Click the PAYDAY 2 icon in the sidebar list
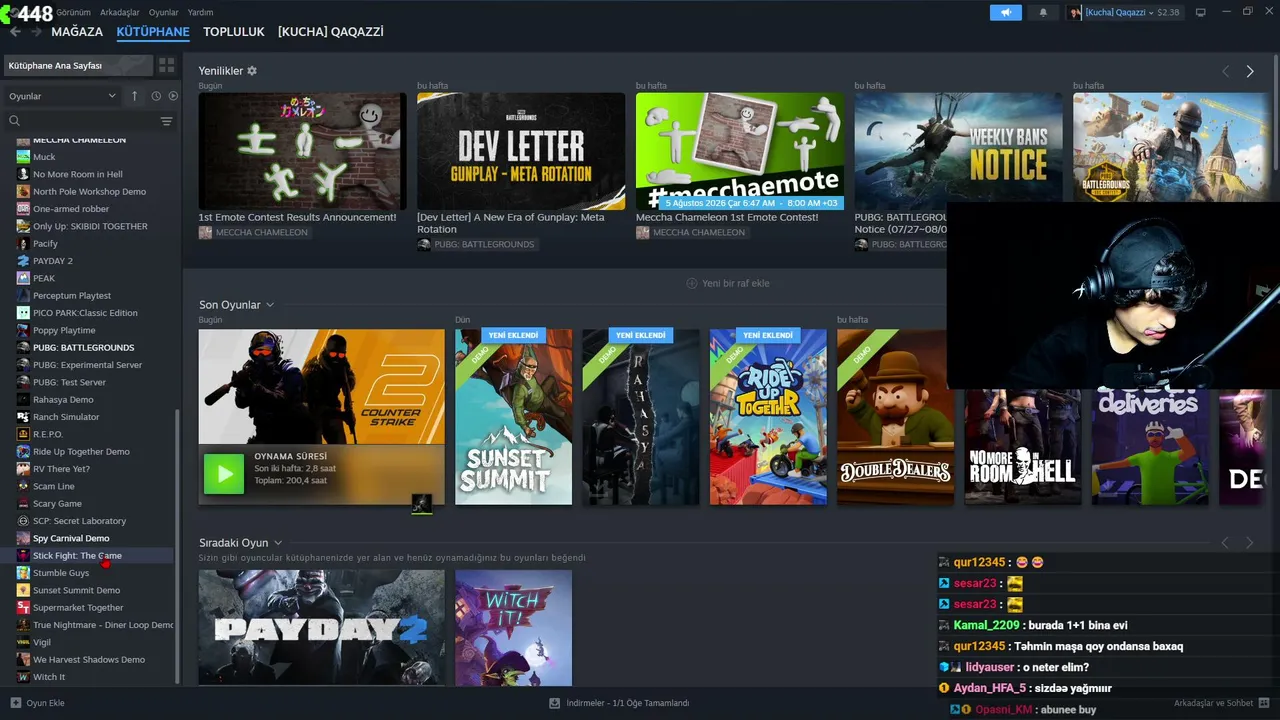This screenshot has width=1280, height=720. coord(23,261)
